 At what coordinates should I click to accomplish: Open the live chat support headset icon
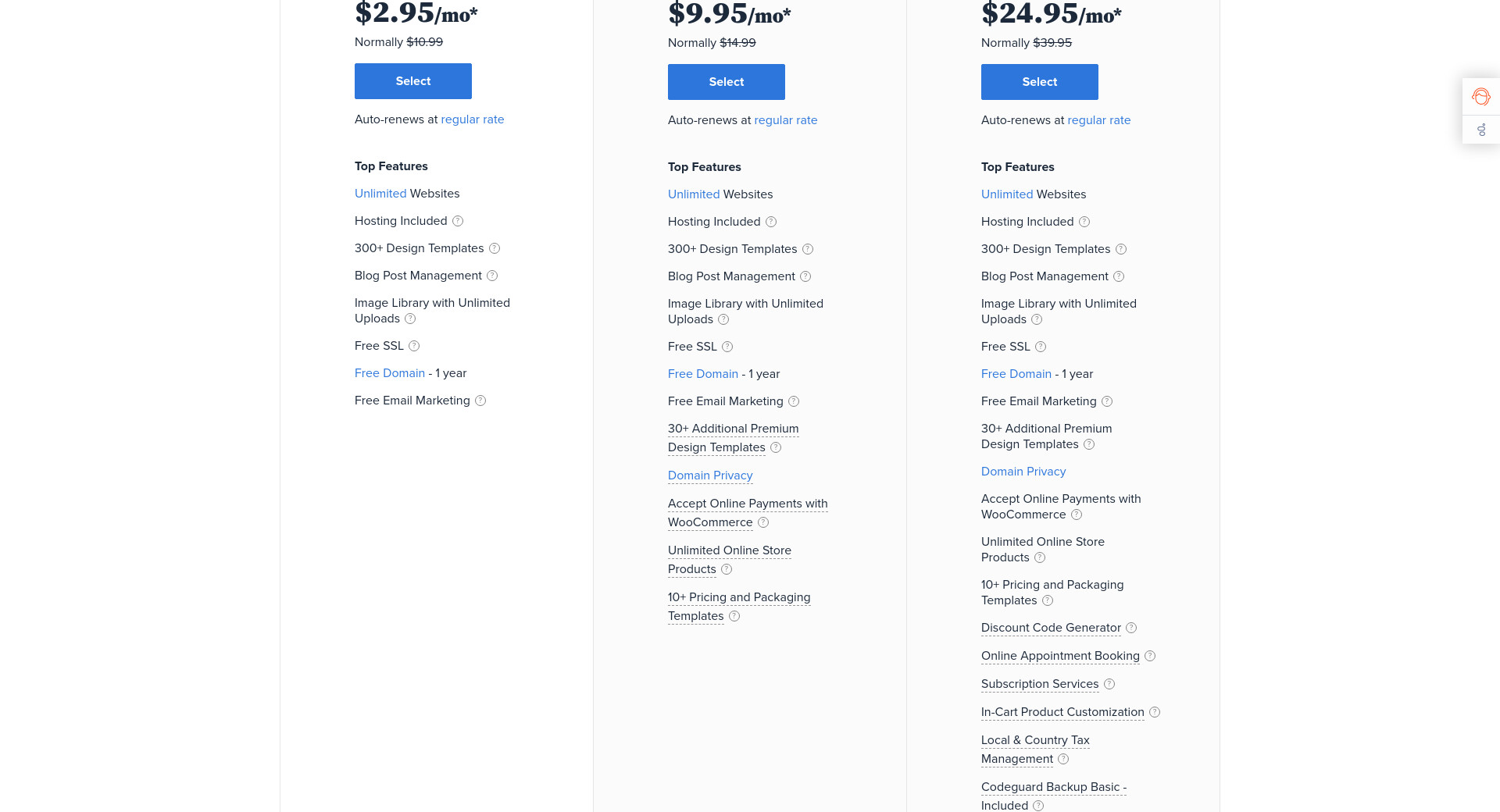coord(1480,97)
